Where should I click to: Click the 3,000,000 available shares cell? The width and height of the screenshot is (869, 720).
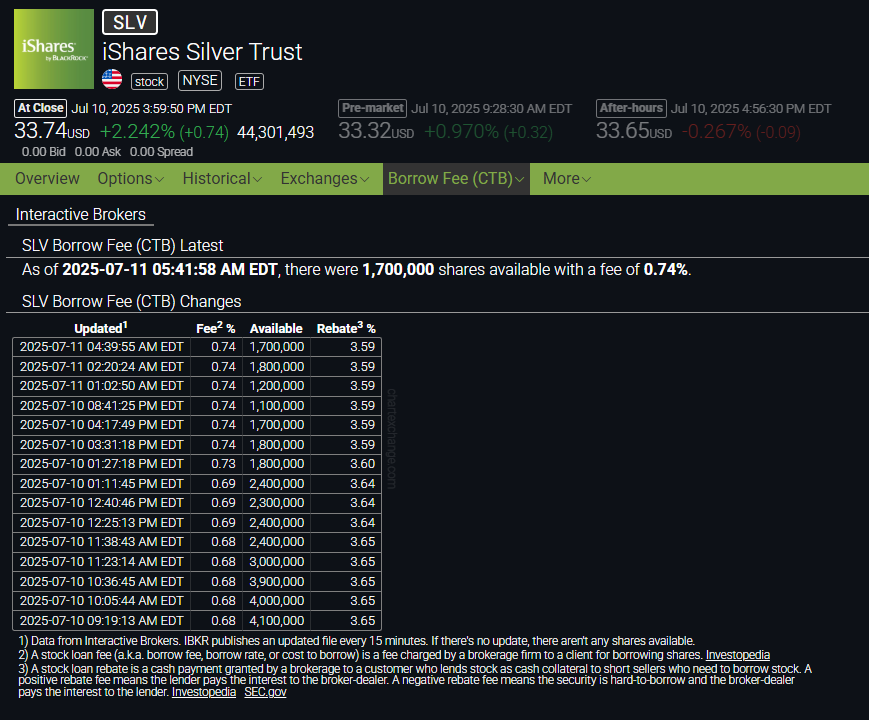pyautogui.click(x=277, y=561)
